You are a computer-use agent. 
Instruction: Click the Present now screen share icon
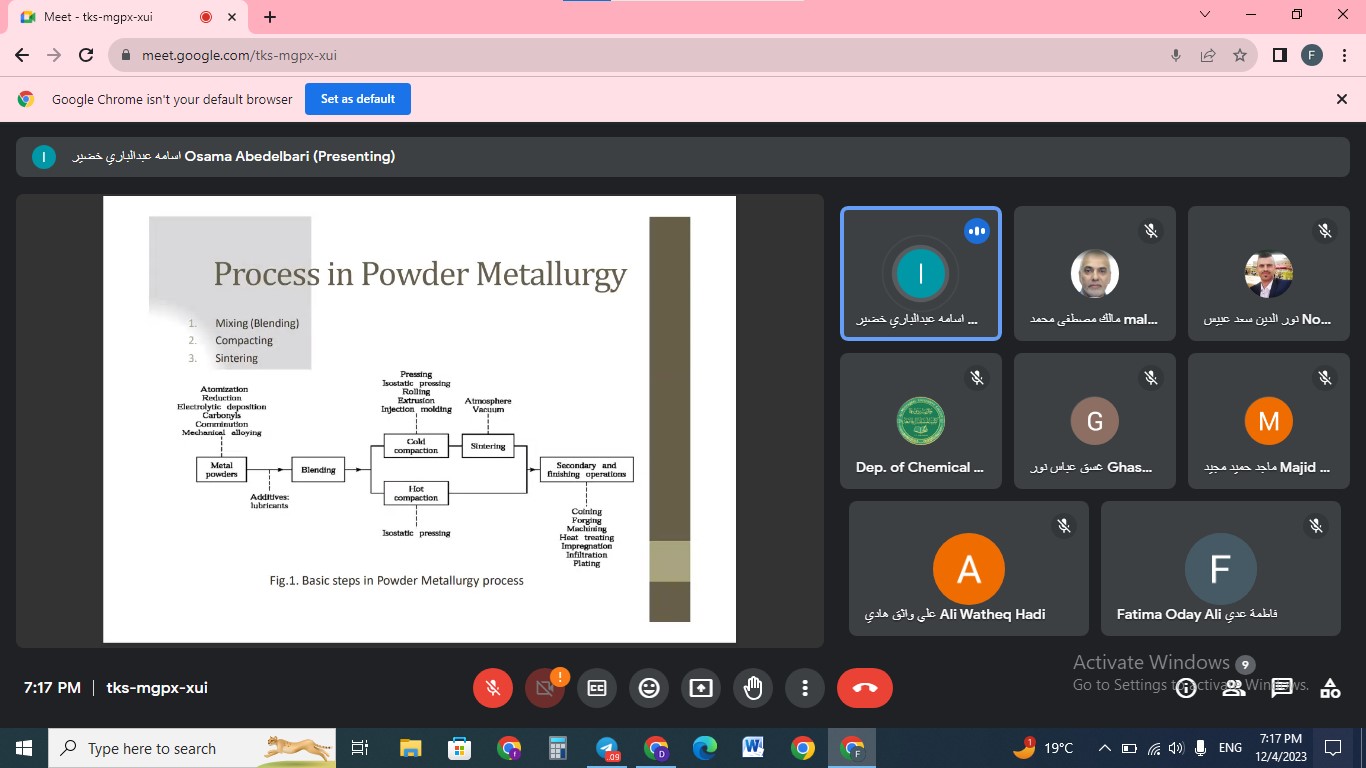click(701, 688)
